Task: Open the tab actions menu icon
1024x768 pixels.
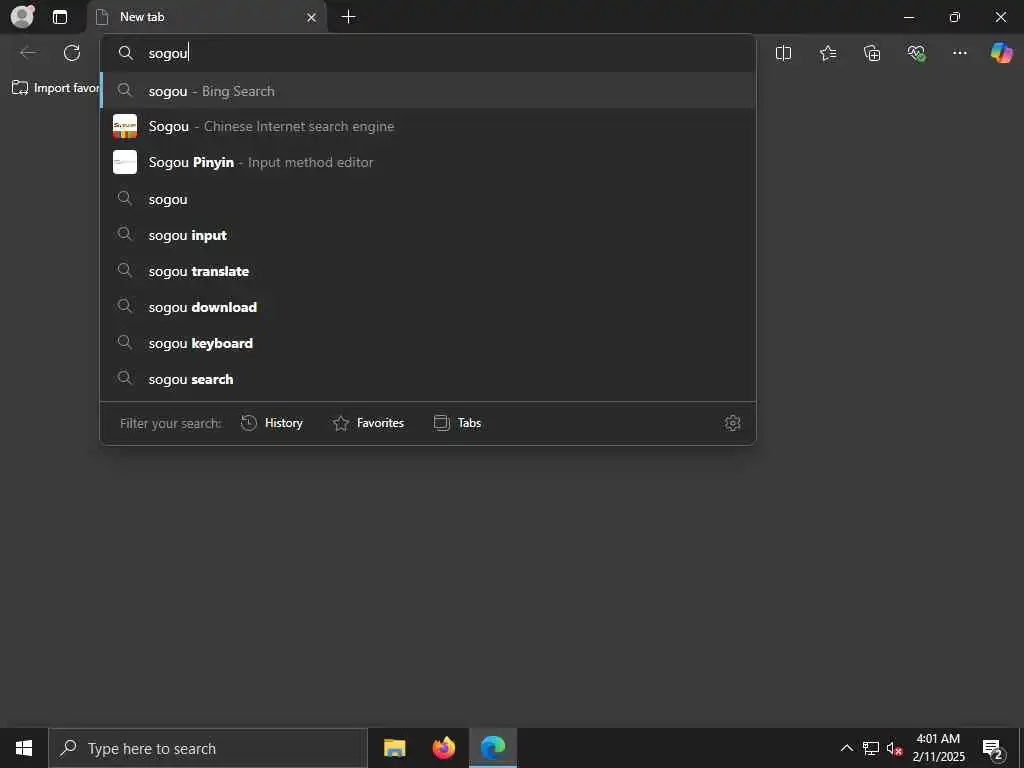Action: click(x=60, y=17)
